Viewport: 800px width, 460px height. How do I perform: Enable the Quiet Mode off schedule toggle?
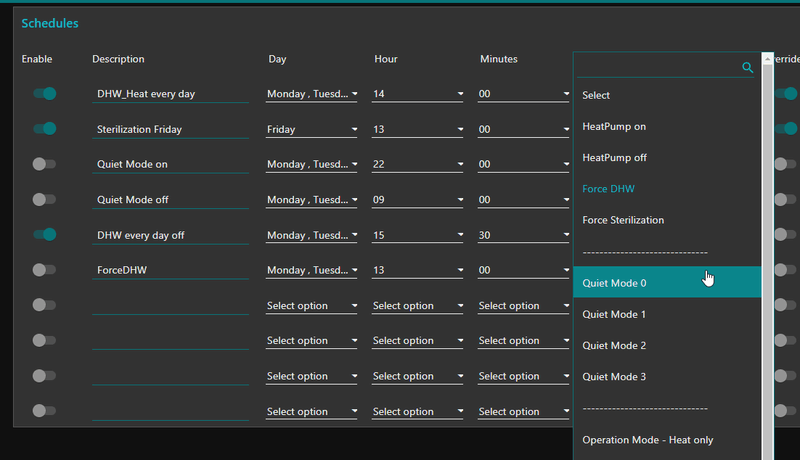tap(44, 199)
